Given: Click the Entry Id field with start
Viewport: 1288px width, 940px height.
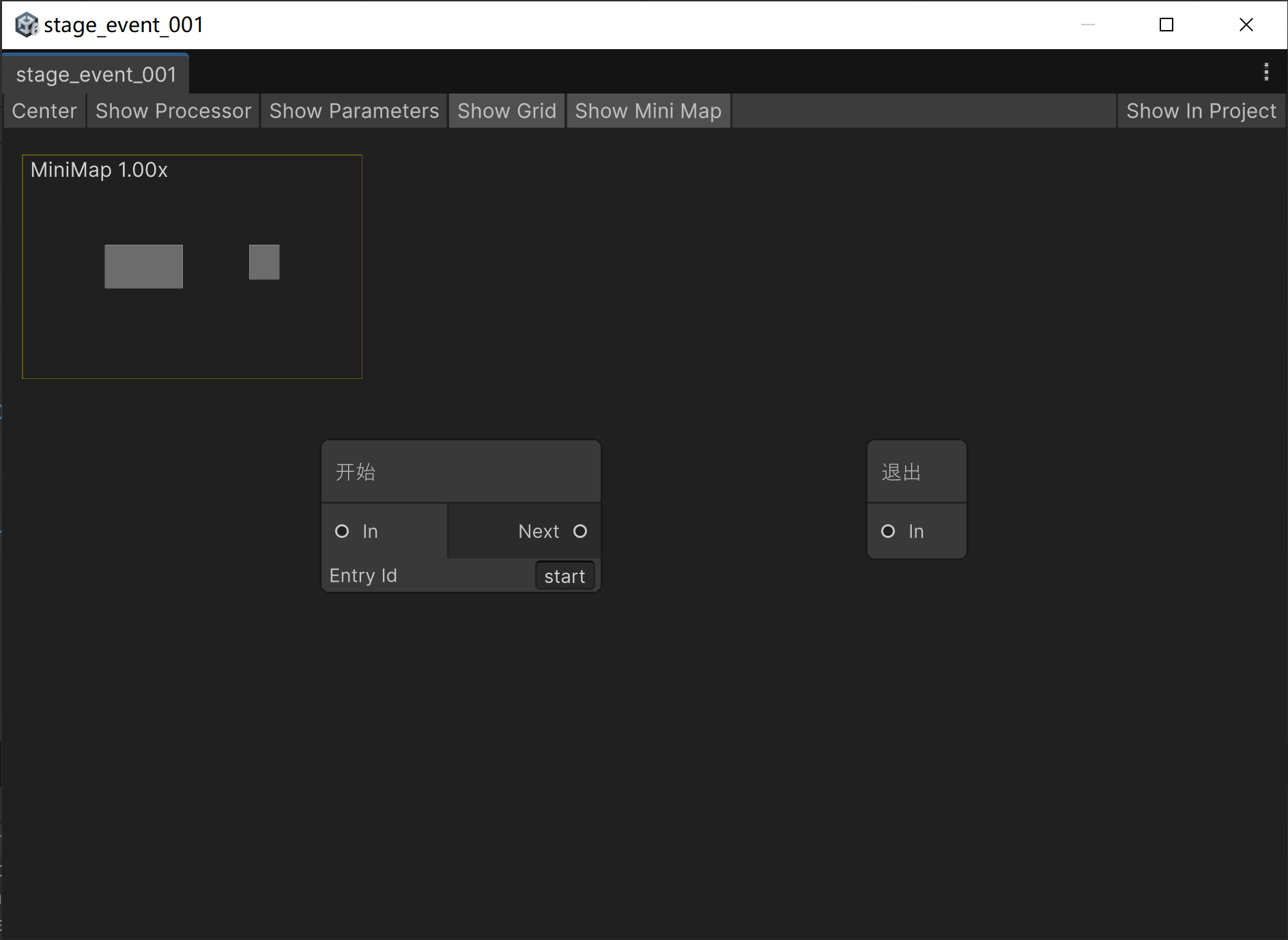Looking at the screenshot, I should (x=565, y=576).
